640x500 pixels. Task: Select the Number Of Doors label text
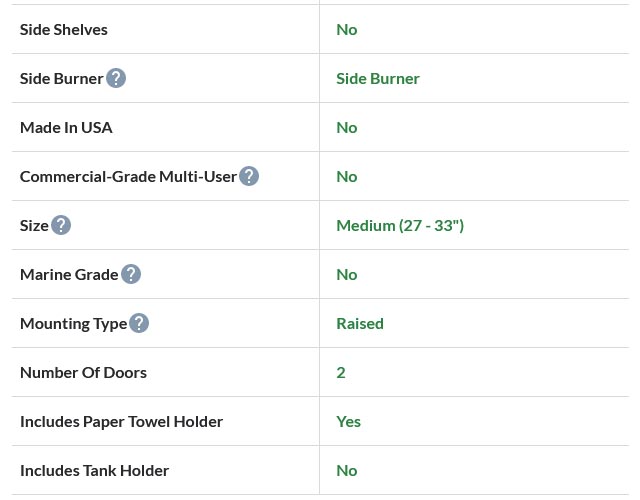[x=83, y=372]
